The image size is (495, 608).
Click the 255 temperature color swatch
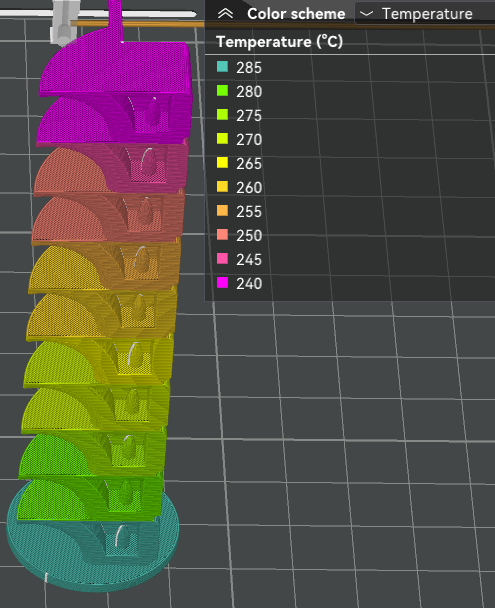point(222,211)
